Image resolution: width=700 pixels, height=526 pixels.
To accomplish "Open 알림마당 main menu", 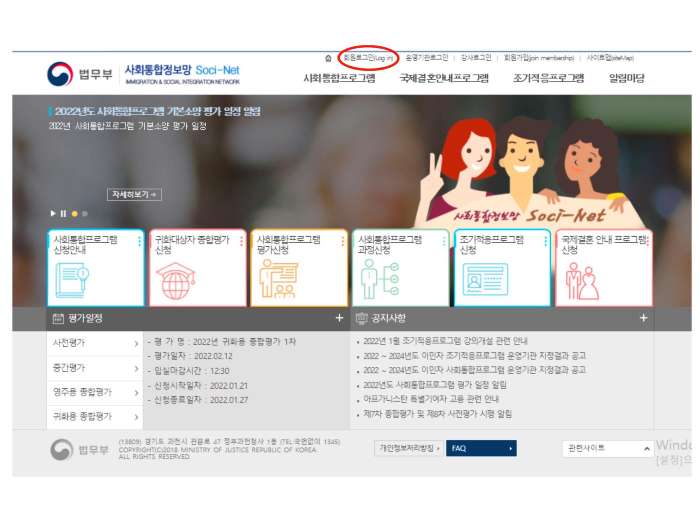I will 626,78.
